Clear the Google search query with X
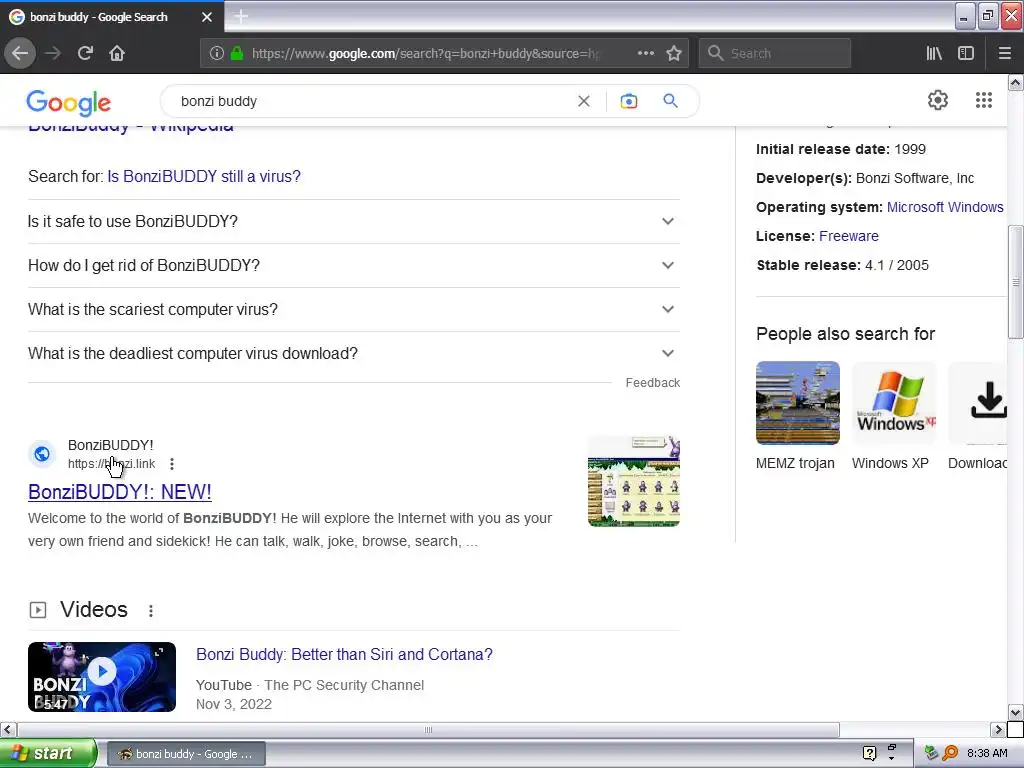The image size is (1024, 768). [x=584, y=101]
